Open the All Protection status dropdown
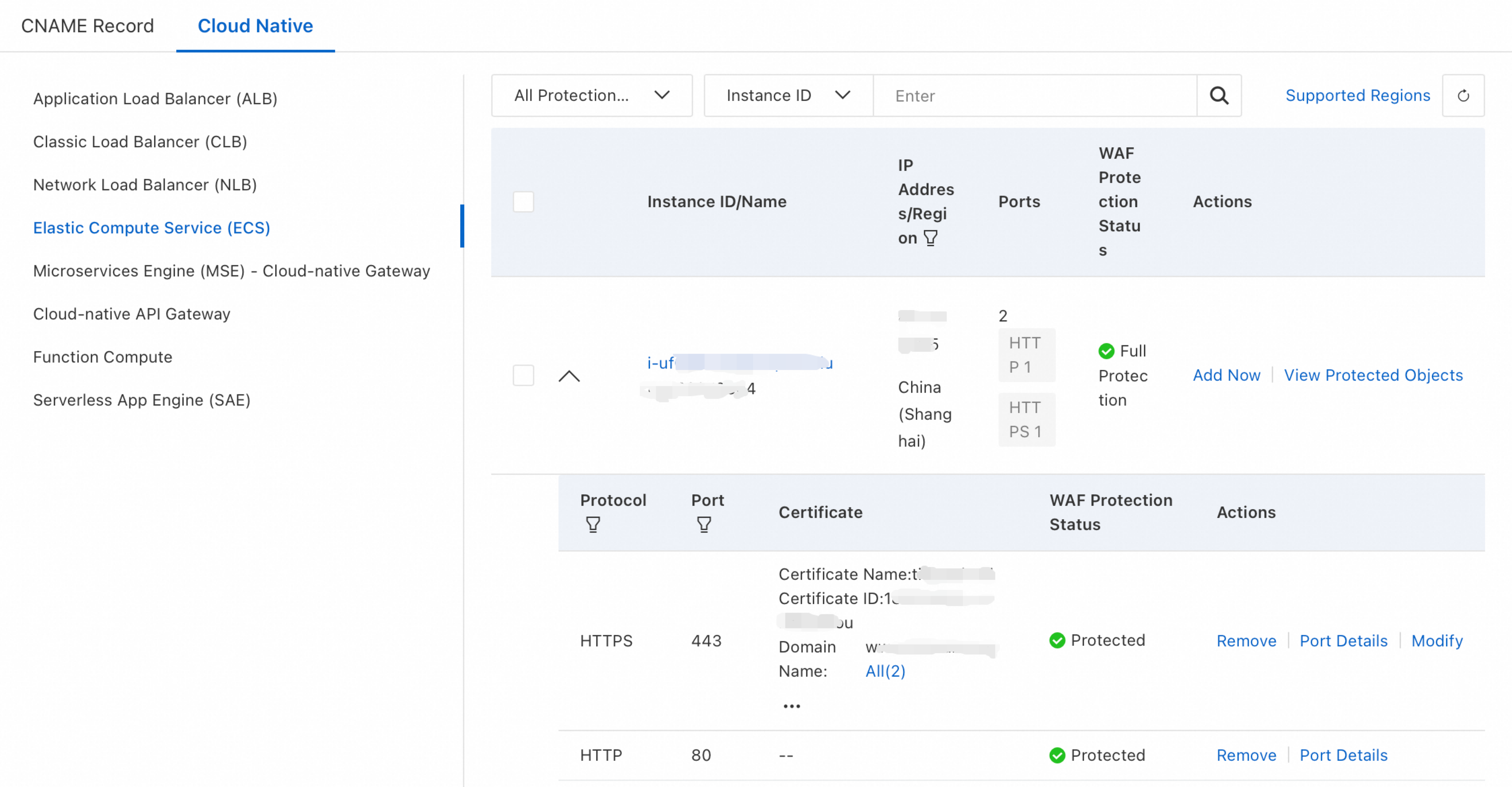This screenshot has height=787, width=1512. 592,95
